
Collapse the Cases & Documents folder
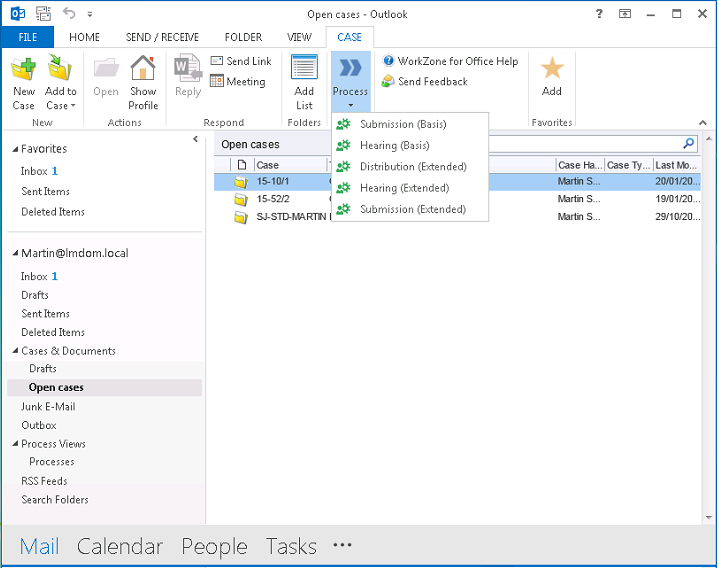point(15,351)
